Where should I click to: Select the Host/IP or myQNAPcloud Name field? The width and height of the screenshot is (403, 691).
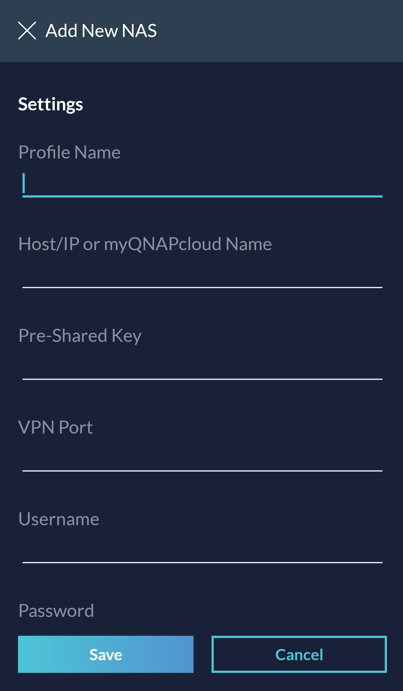point(202,275)
